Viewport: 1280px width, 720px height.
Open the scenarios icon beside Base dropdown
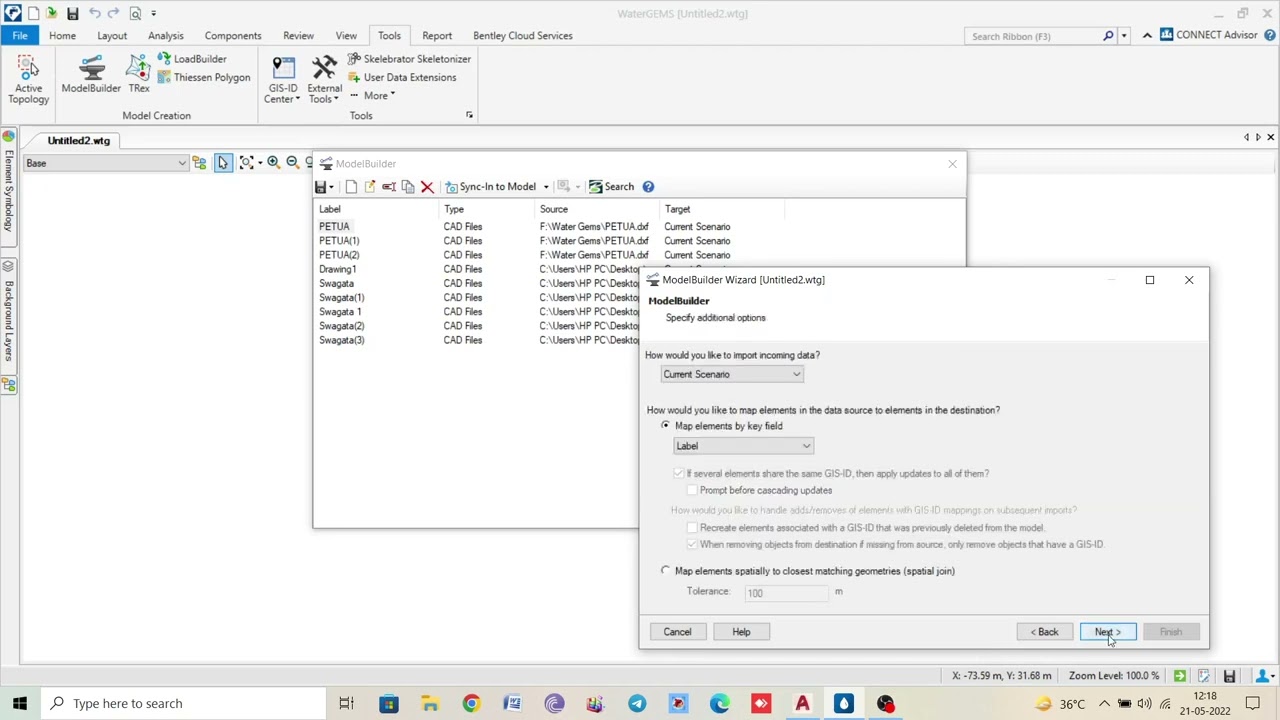pyautogui.click(x=199, y=163)
